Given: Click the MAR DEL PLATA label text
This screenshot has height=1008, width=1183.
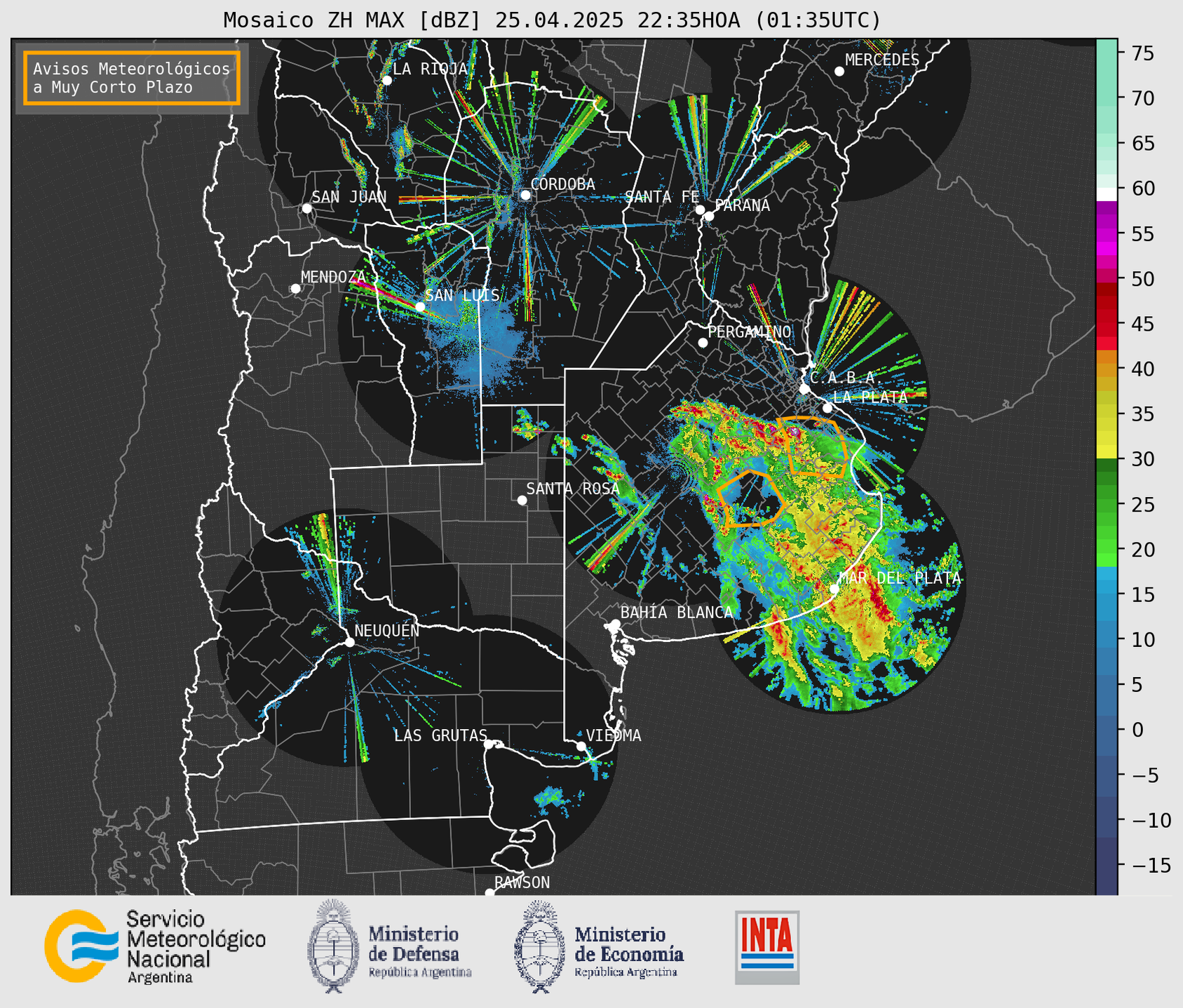Looking at the screenshot, I should [900, 578].
